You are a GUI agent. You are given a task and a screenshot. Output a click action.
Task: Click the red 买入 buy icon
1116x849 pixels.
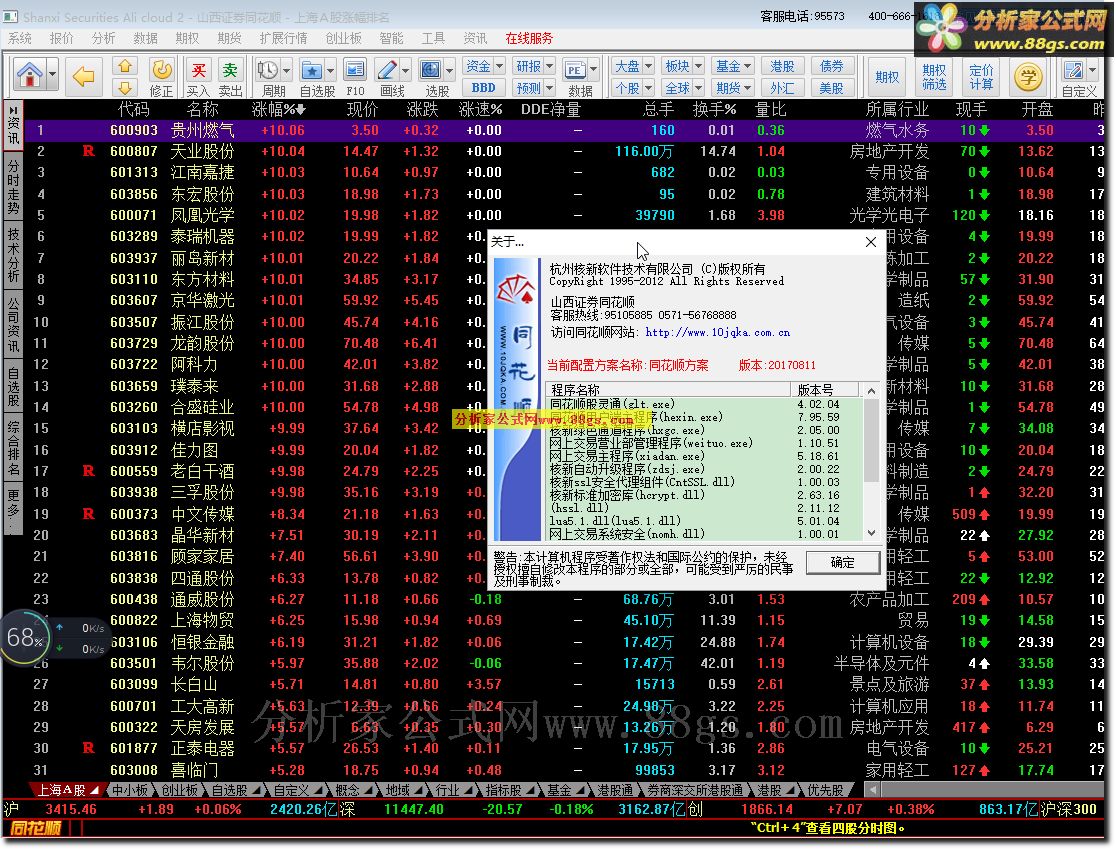pyautogui.click(x=199, y=70)
